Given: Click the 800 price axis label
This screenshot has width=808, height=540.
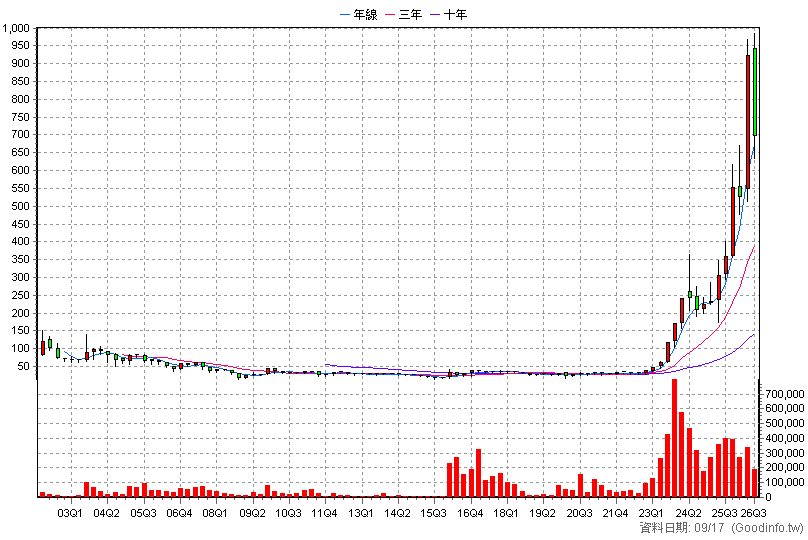Looking at the screenshot, I should [21, 99].
